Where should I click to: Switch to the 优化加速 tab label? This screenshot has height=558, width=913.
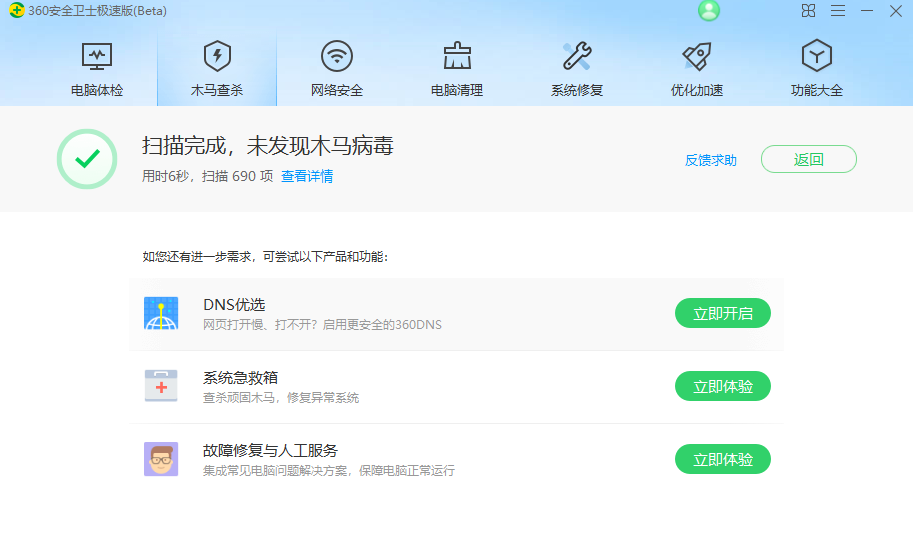click(697, 90)
